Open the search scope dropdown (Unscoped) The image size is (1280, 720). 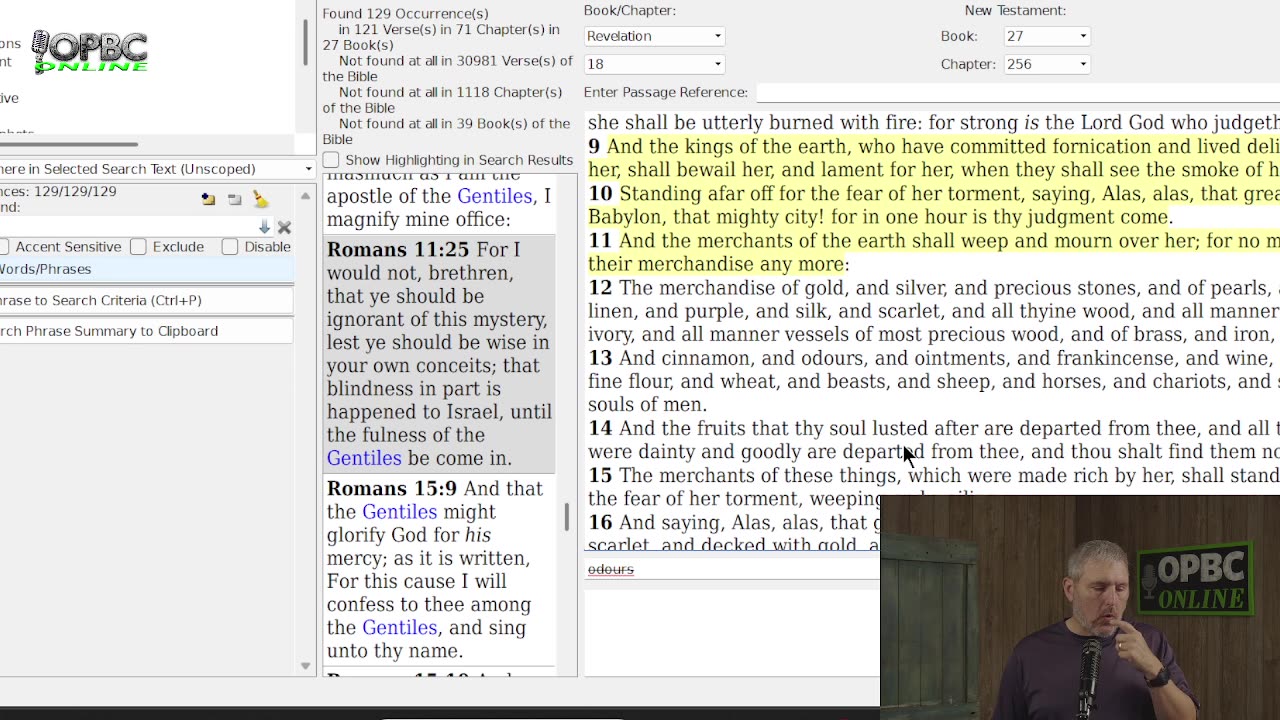157,169
